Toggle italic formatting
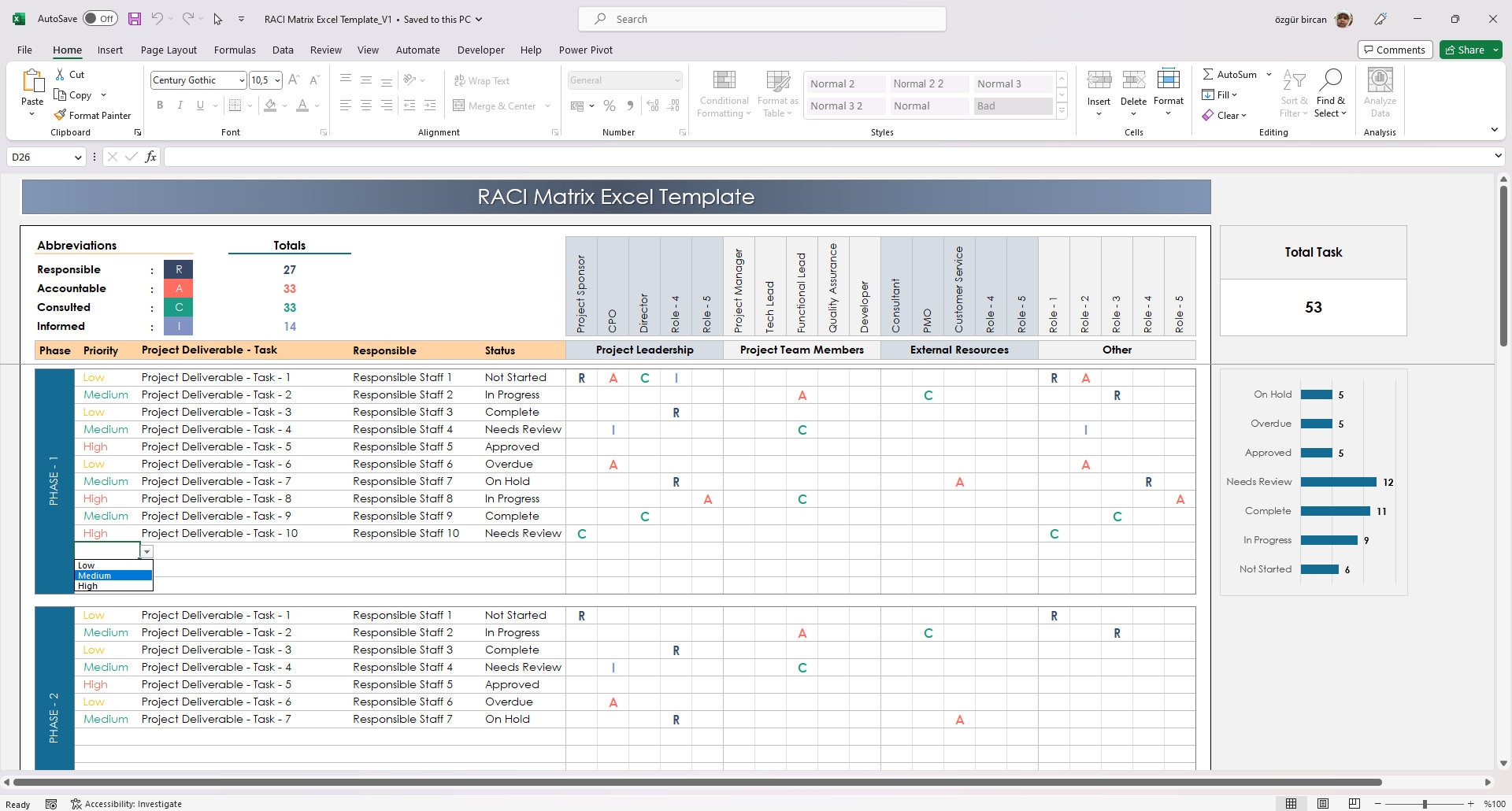 tap(180, 105)
